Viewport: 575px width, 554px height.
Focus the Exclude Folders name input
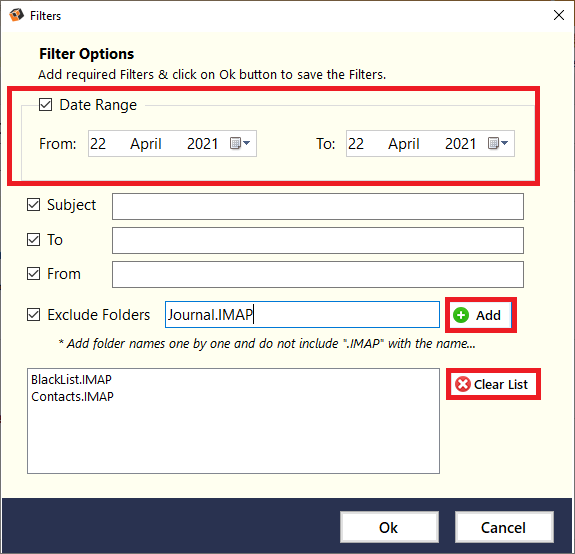coord(302,315)
